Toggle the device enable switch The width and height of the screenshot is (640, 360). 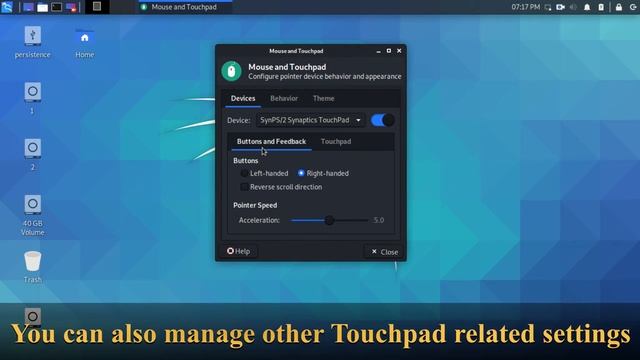click(x=382, y=120)
